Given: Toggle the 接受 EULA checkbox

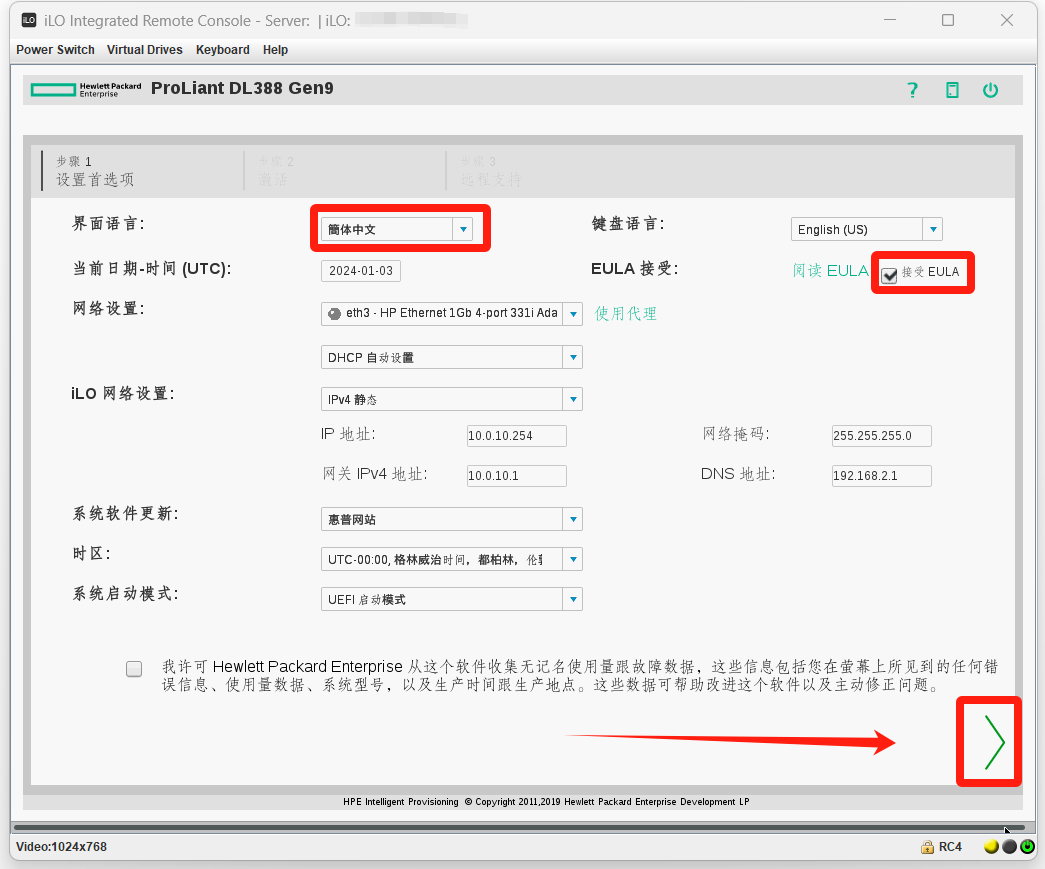Looking at the screenshot, I should [889, 274].
